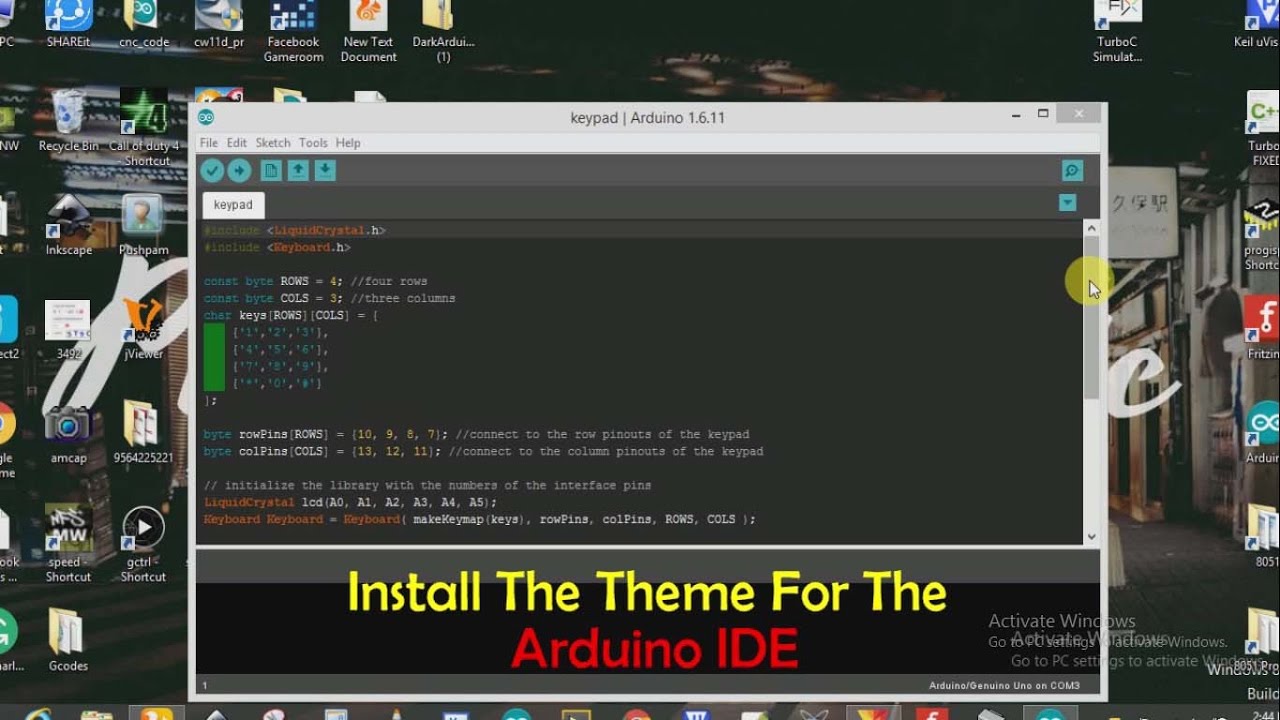Click the scrollbar down arrow in editor

tap(1091, 536)
